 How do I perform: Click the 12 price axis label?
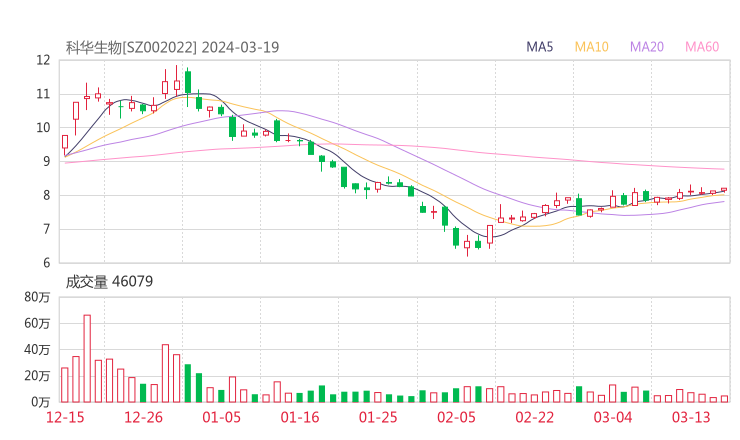pos(43,60)
